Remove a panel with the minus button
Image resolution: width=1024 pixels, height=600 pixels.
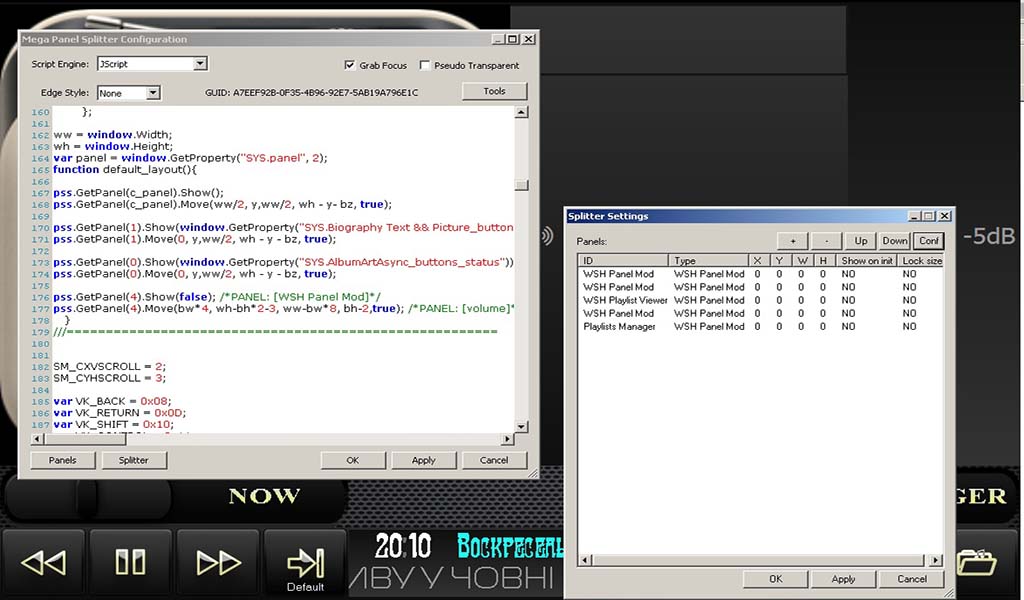point(826,241)
